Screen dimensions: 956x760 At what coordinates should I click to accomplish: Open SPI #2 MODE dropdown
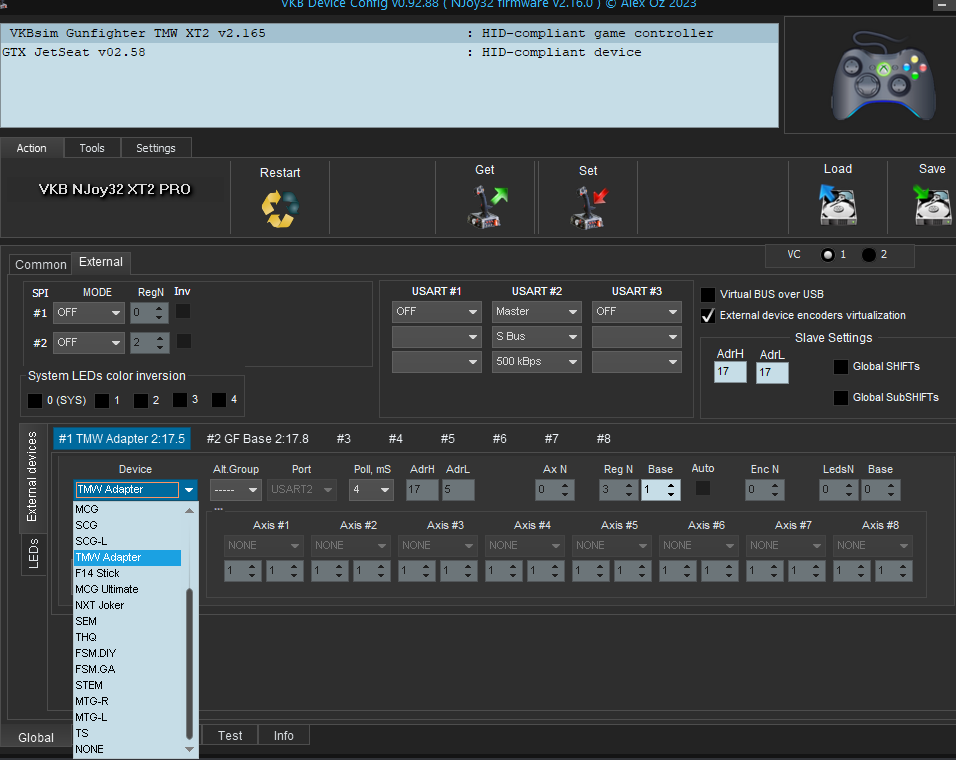pos(88,343)
